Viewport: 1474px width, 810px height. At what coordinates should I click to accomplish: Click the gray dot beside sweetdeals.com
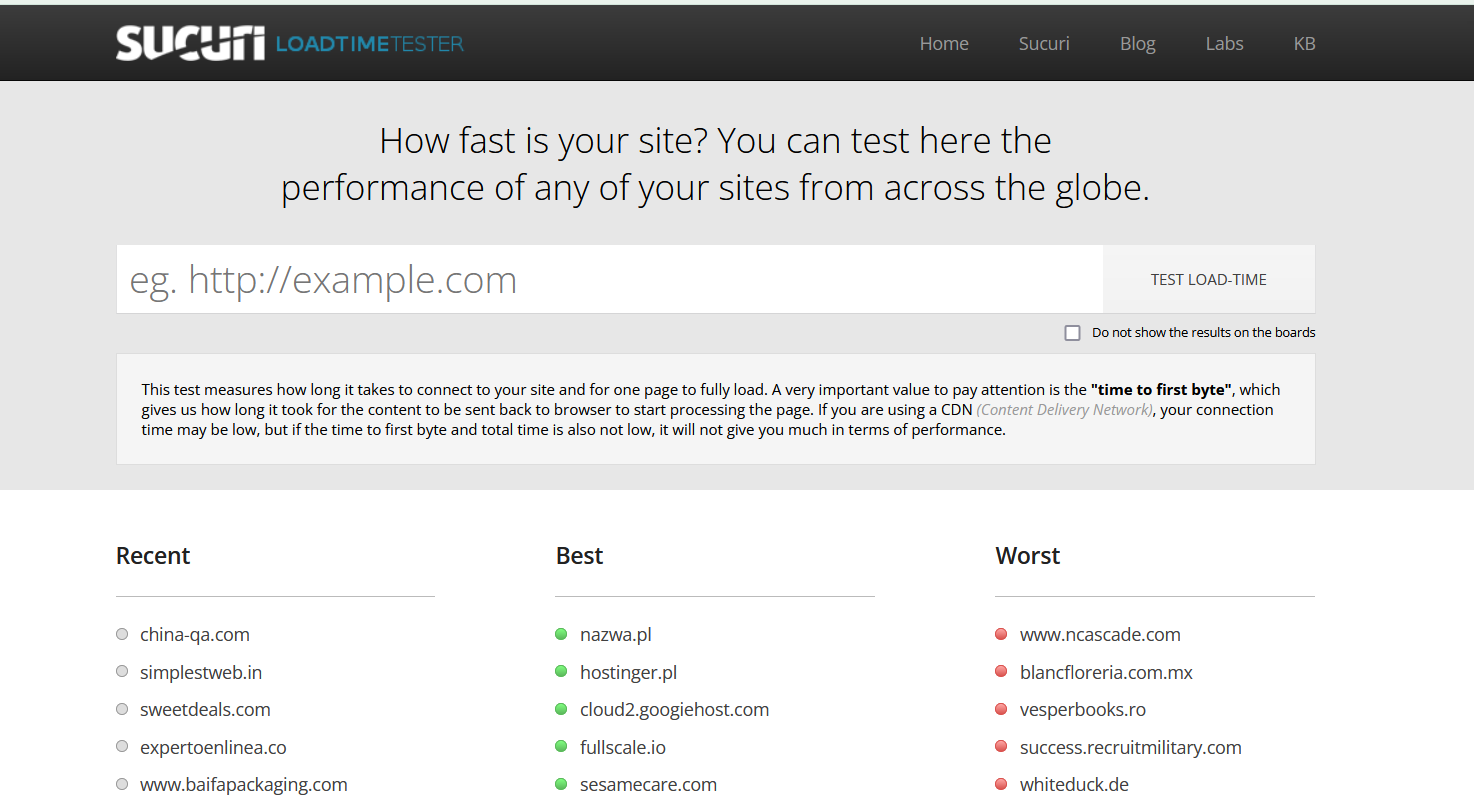point(122,709)
